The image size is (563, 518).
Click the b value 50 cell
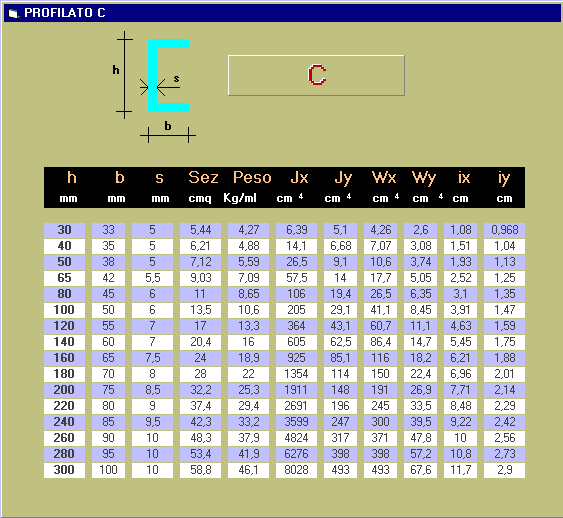click(x=108, y=310)
